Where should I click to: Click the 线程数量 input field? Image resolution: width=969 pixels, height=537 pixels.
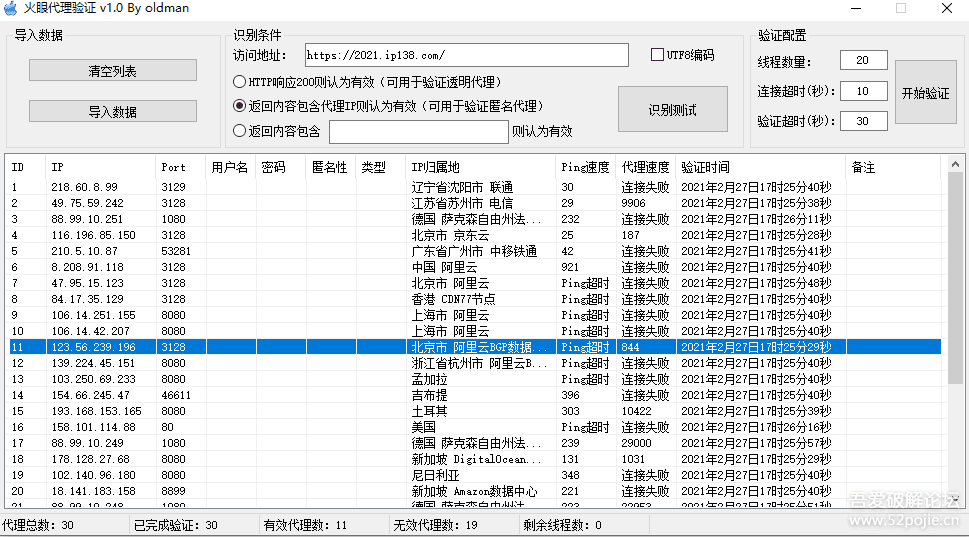[x=863, y=61]
